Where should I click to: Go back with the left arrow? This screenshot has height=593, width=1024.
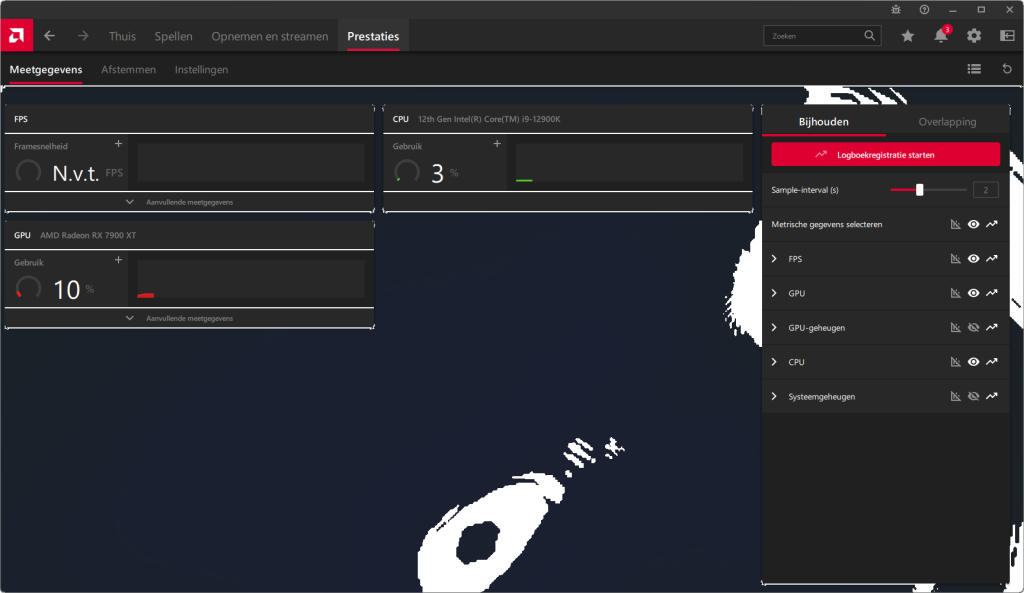click(50, 36)
